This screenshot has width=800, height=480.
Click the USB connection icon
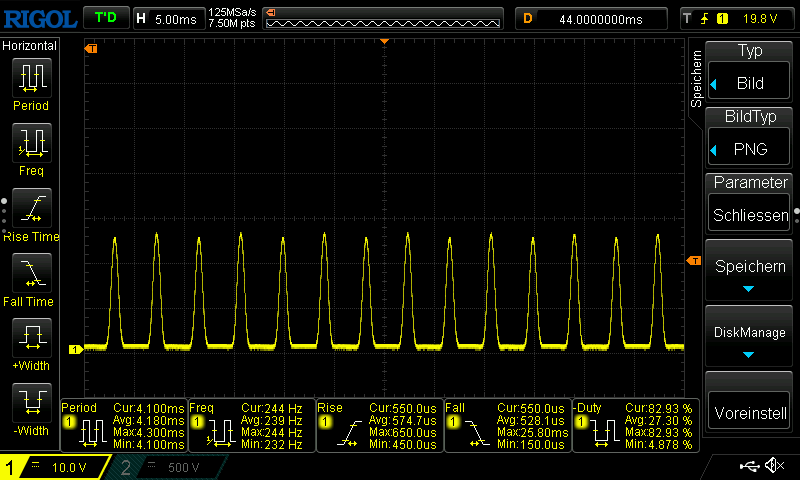pyautogui.click(x=749, y=465)
